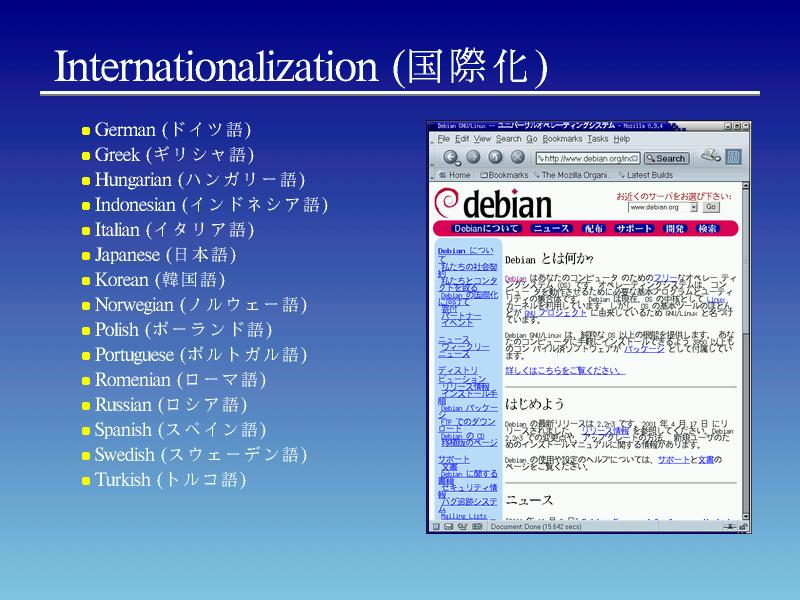Click the Mailing Lists sidebar link
Viewport: 800px width, 600px height.
[x=464, y=516]
